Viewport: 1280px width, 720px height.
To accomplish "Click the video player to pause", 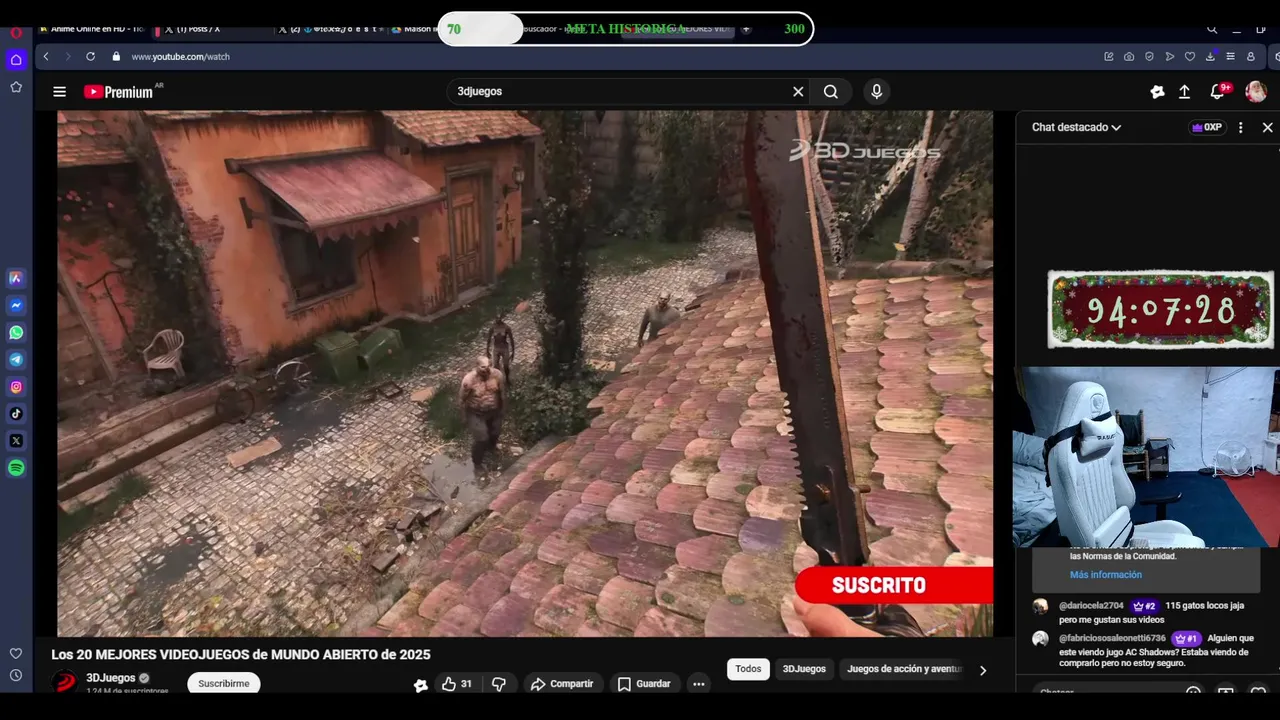I will click(x=525, y=373).
